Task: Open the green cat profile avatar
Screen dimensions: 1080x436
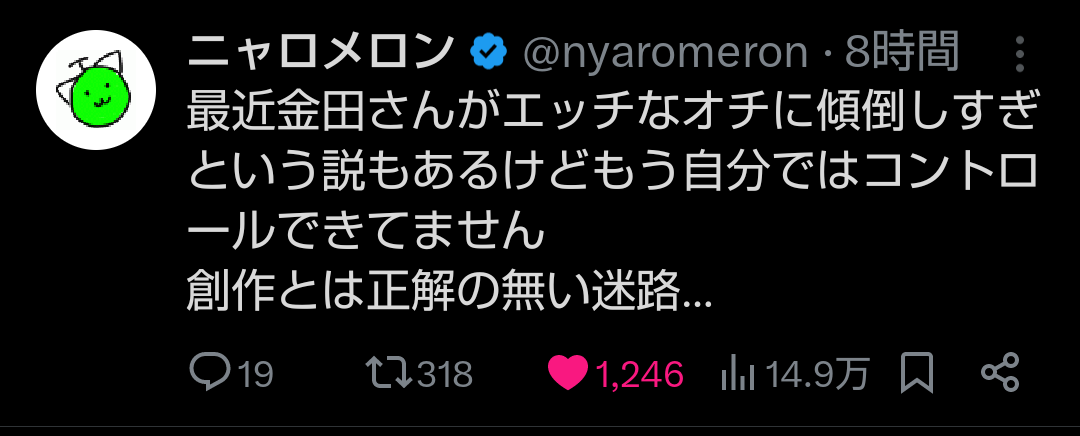Action: (96, 90)
